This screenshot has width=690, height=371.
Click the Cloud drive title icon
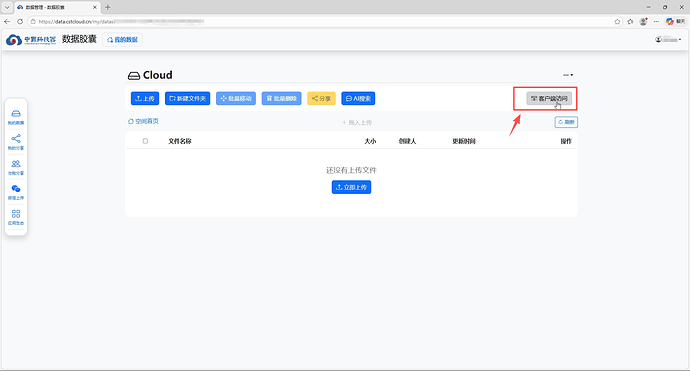pos(134,76)
